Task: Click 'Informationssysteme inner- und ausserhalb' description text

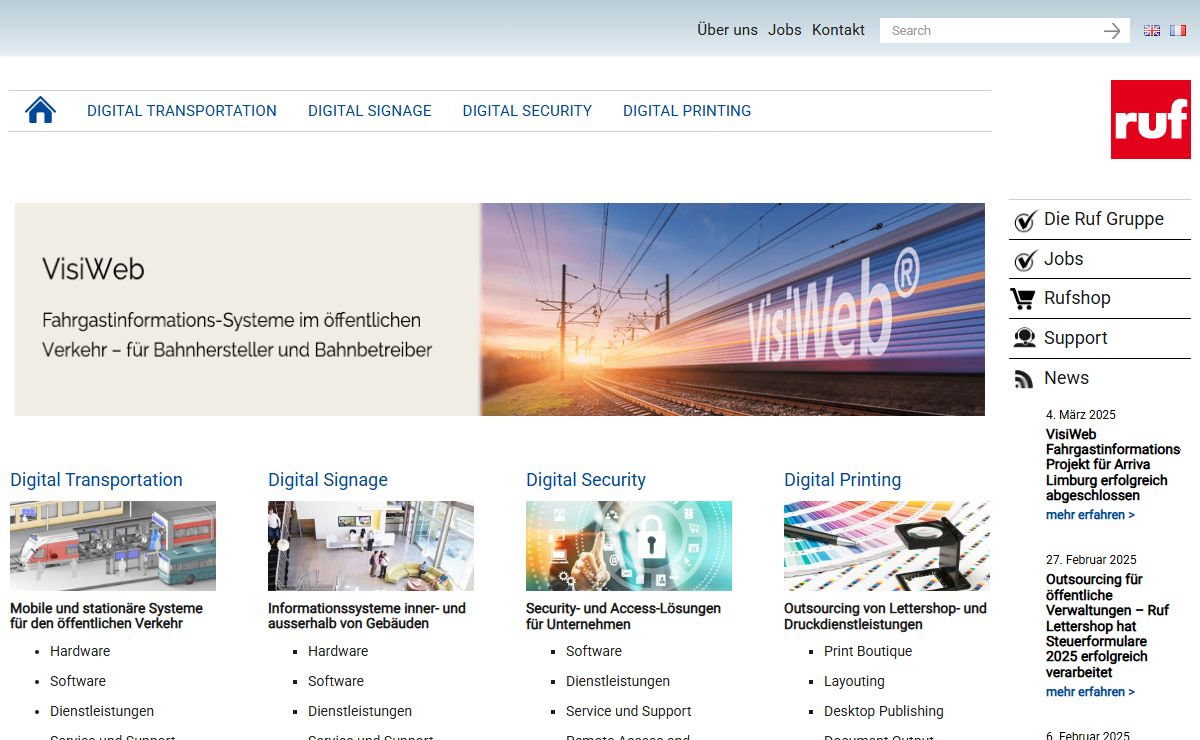Action: coord(367,616)
